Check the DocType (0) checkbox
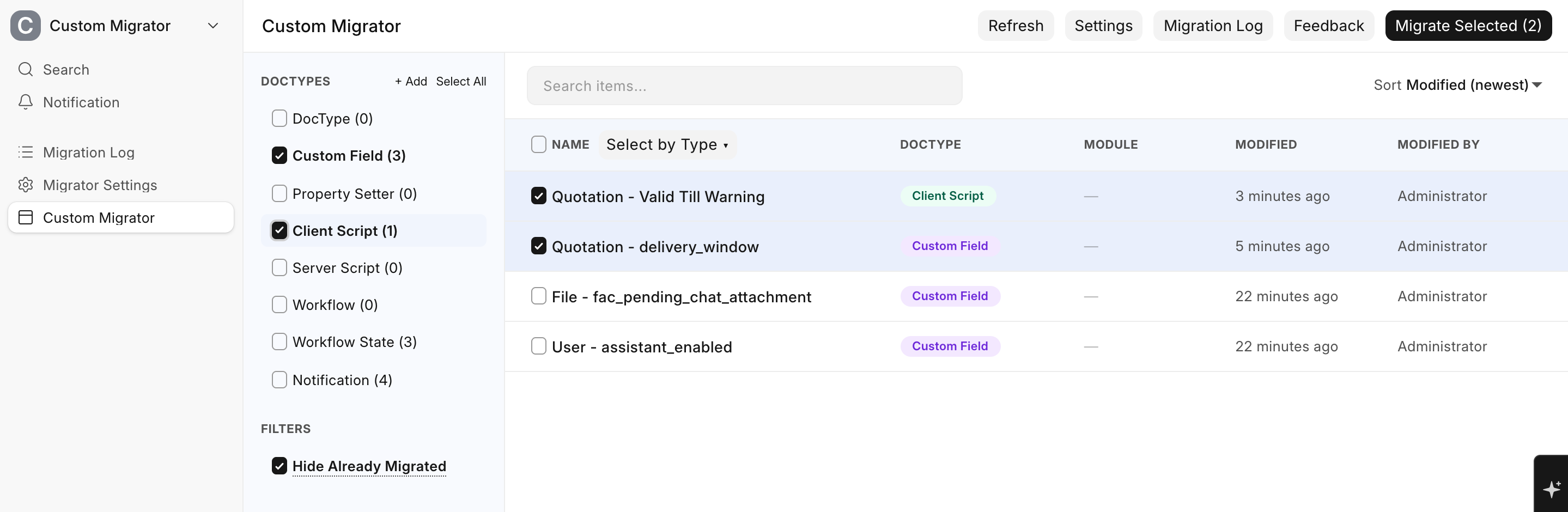The width and height of the screenshot is (1568, 512). pyautogui.click(x=279, y=118)
